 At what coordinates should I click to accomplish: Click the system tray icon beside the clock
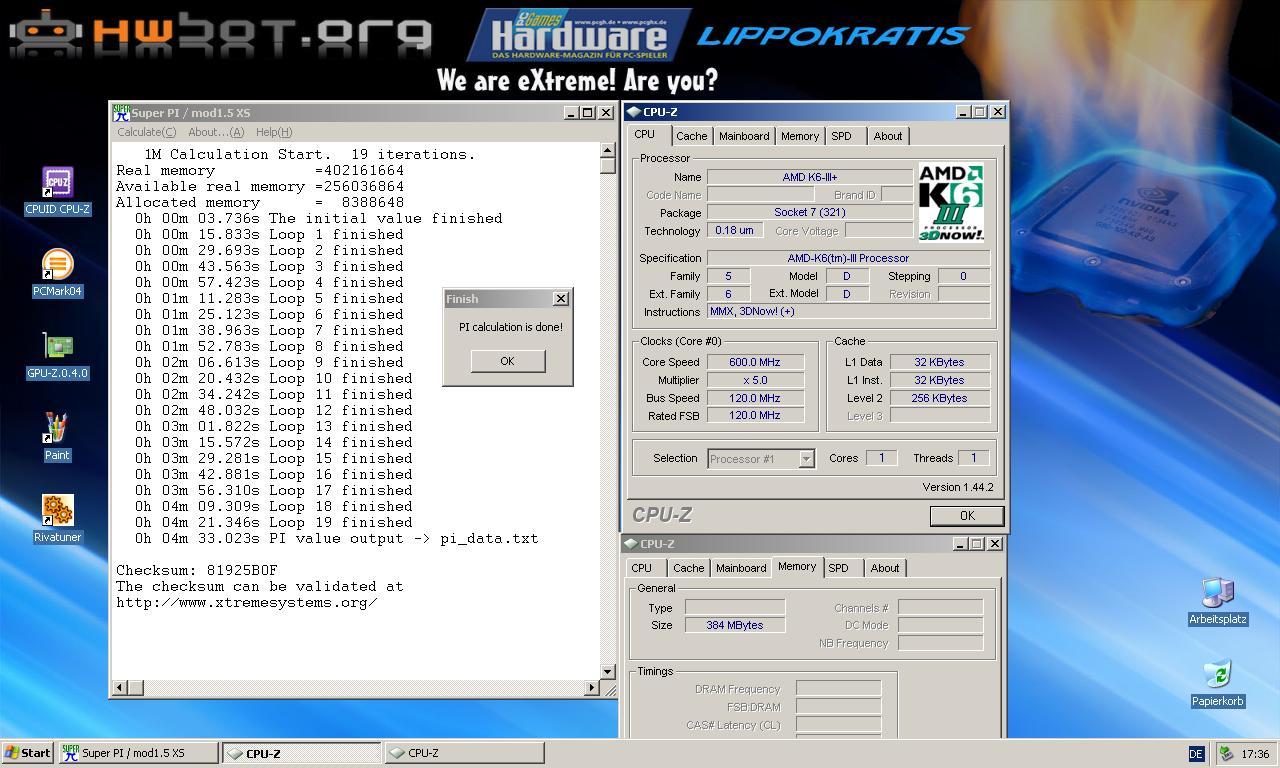[1226, 754]
